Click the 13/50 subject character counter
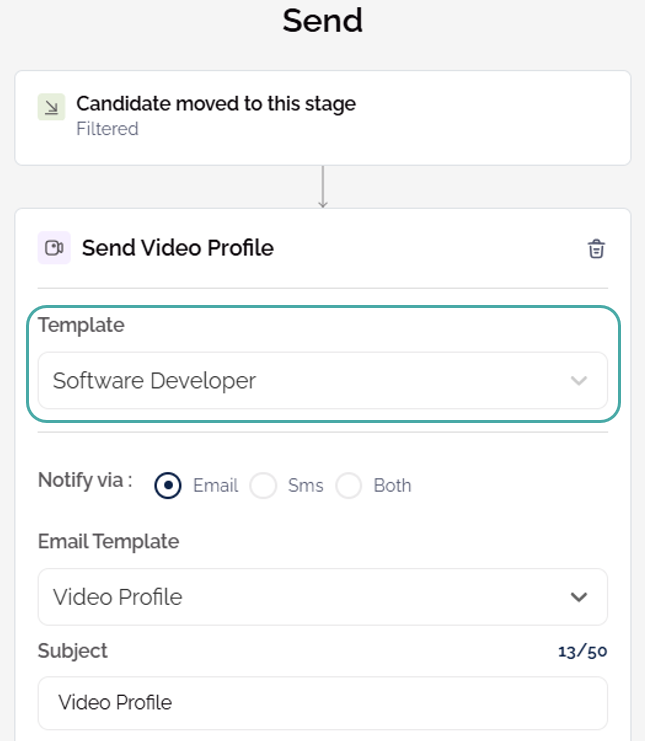This screenshot has height=741, width=645. [x=582, y=652]
